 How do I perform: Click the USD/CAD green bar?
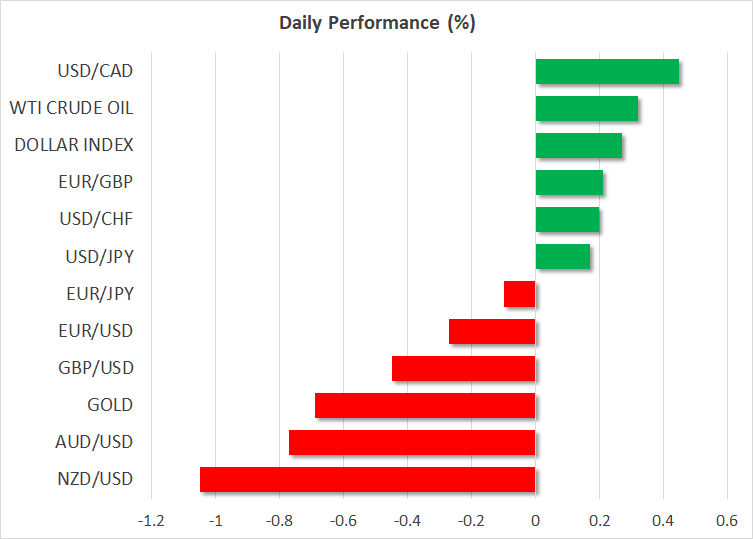click(607, 72)
